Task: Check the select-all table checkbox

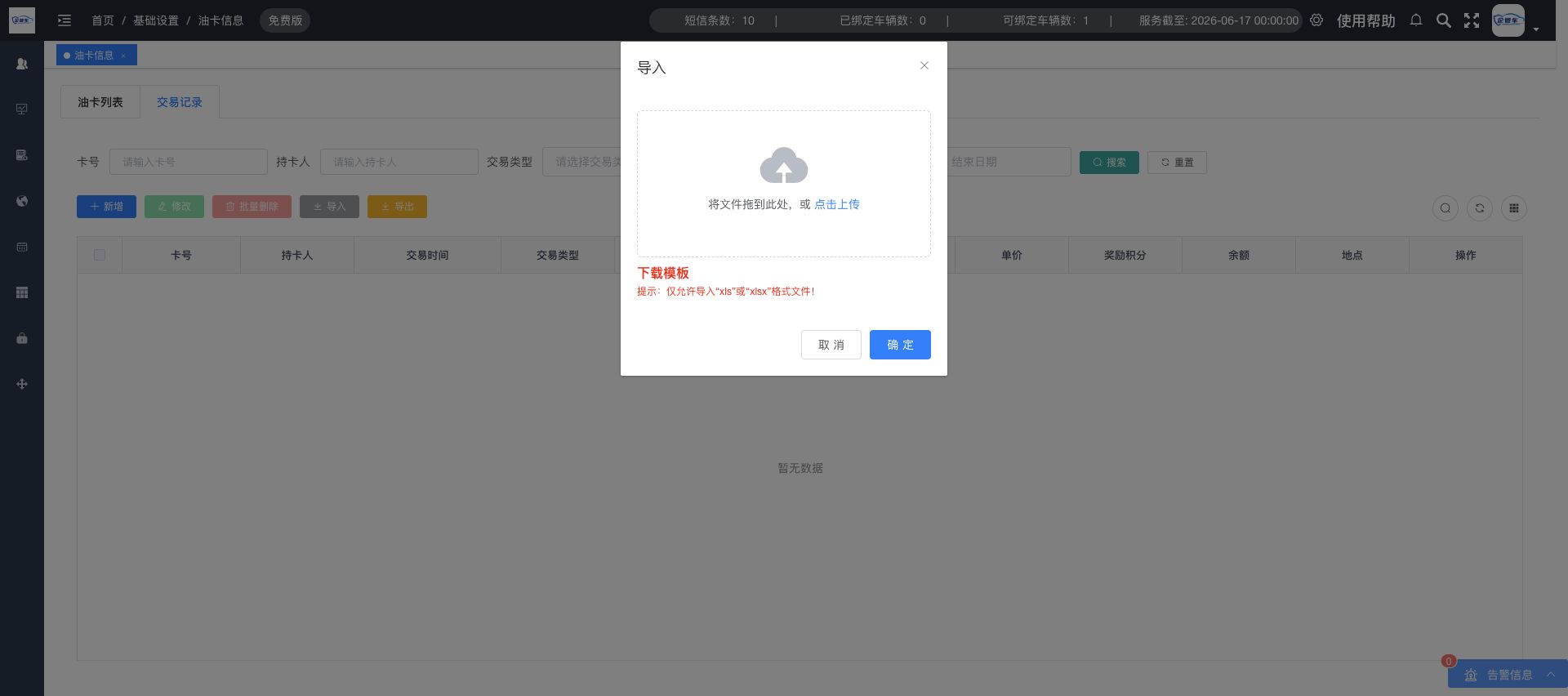Action: [x=100, y=255]
